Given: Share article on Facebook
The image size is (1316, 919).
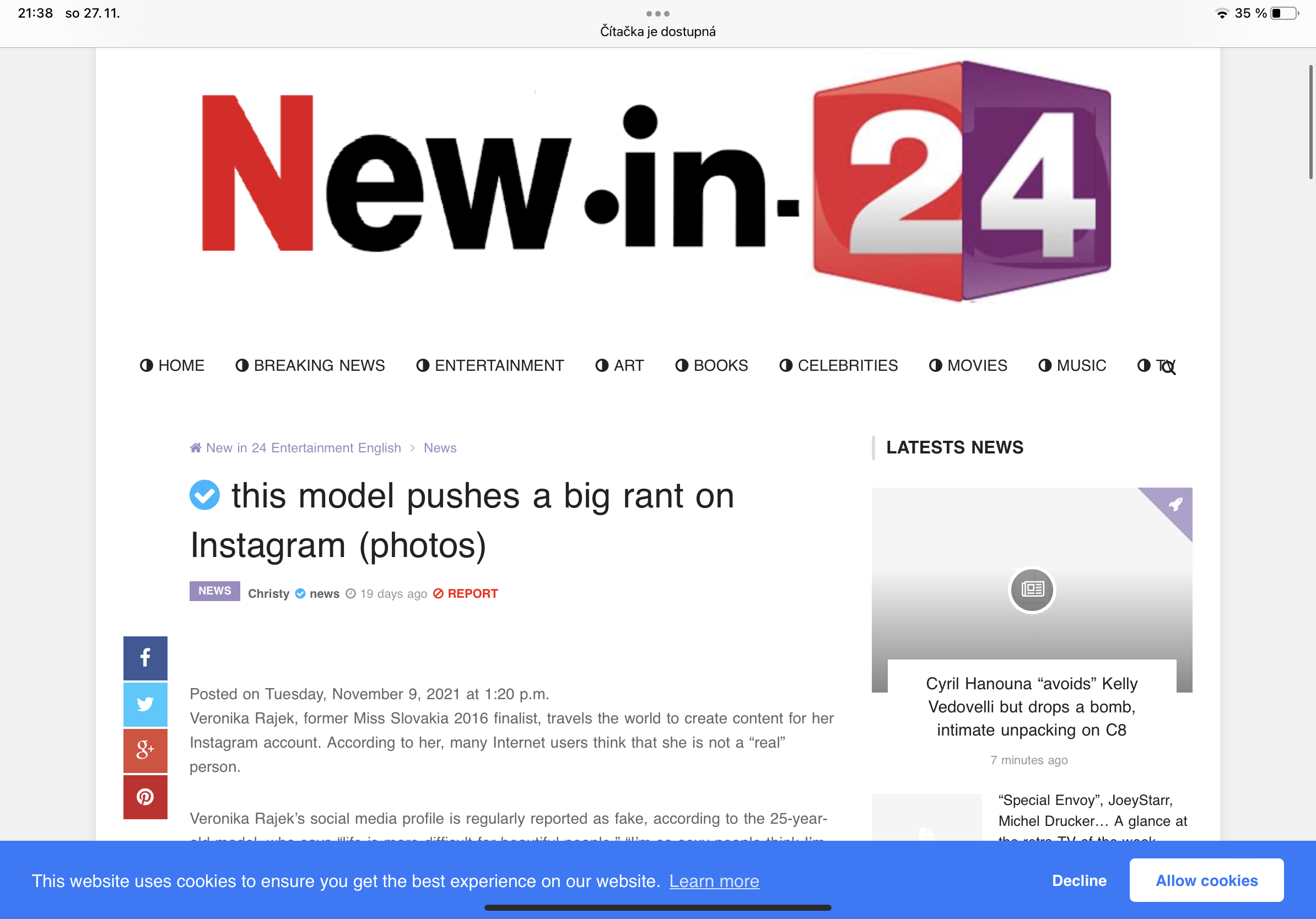Looking at the screenshot, I should 145,658.
